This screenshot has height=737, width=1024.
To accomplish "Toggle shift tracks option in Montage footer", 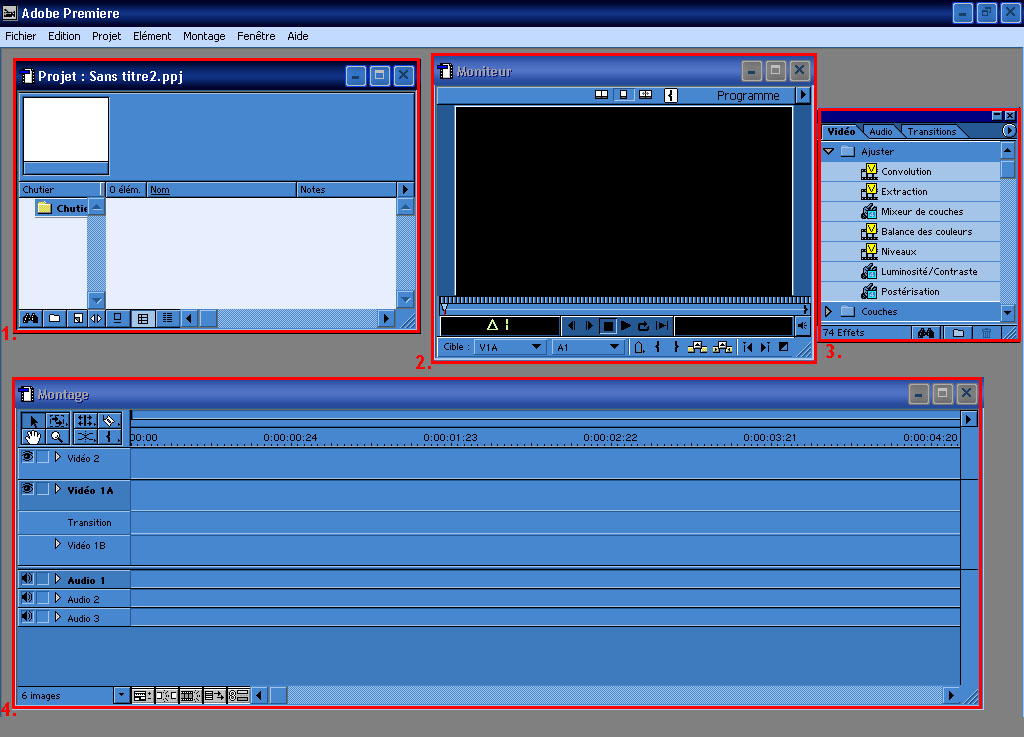I will click(x=214, y=696).
